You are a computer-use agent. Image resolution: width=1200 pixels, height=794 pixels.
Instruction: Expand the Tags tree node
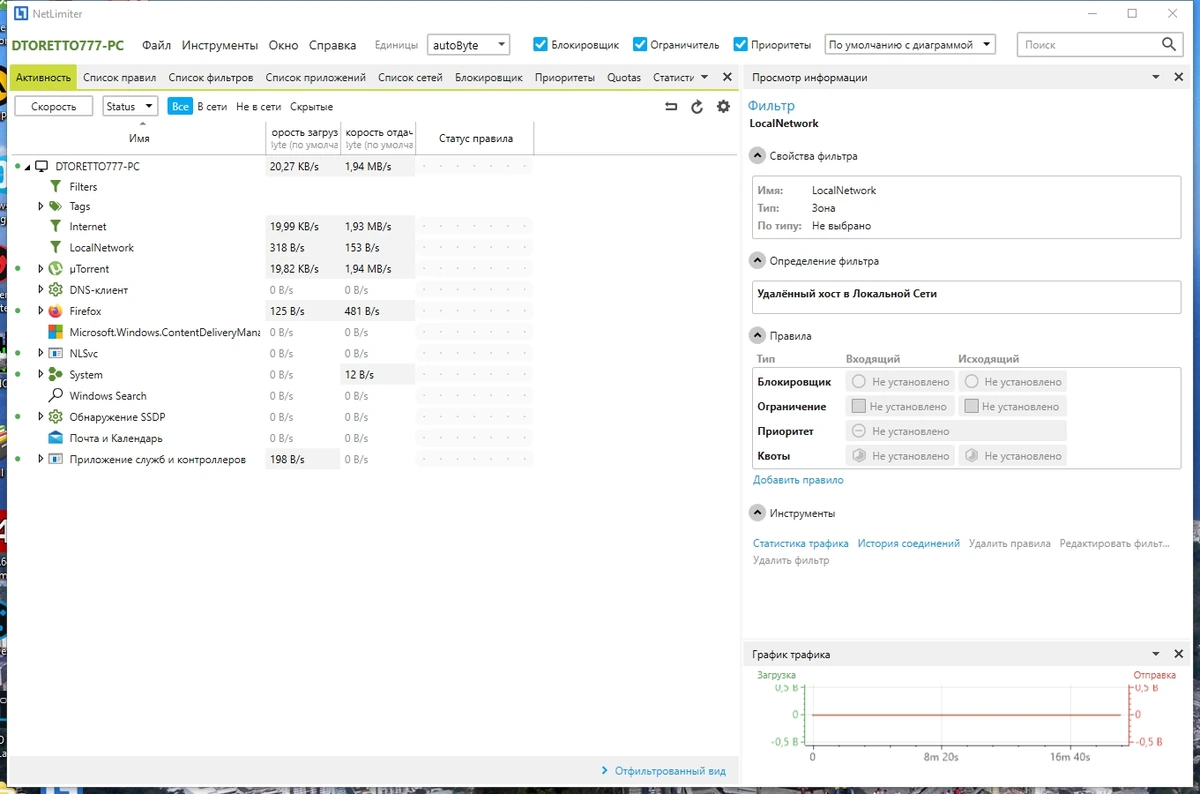[41, 207]
